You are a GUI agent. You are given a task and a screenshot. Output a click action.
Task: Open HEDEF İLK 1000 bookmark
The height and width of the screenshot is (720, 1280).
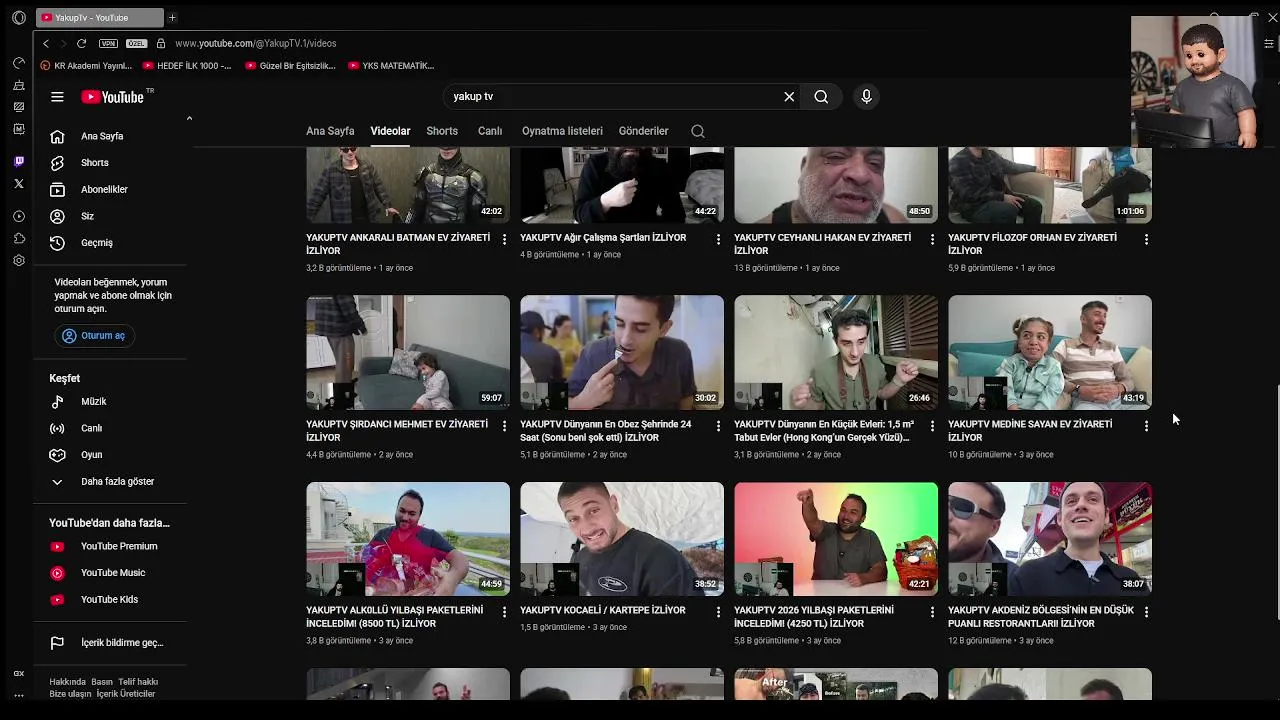click(187, 66)
